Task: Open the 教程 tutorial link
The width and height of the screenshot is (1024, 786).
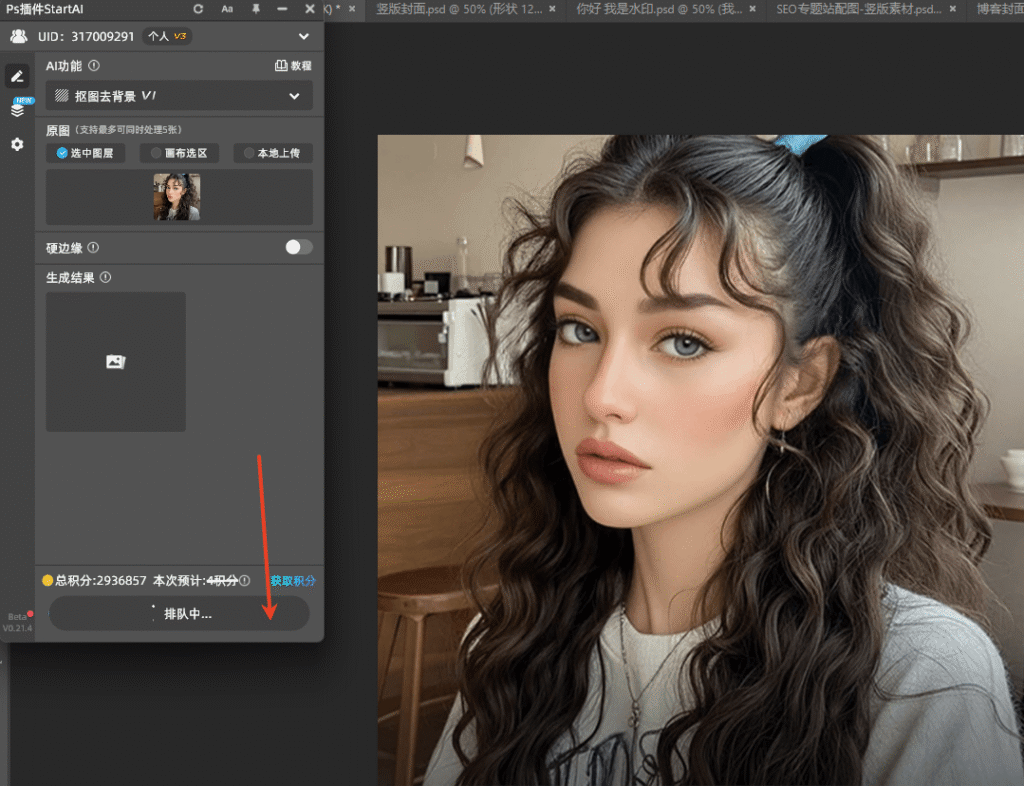Action: [x=293, y=66]
